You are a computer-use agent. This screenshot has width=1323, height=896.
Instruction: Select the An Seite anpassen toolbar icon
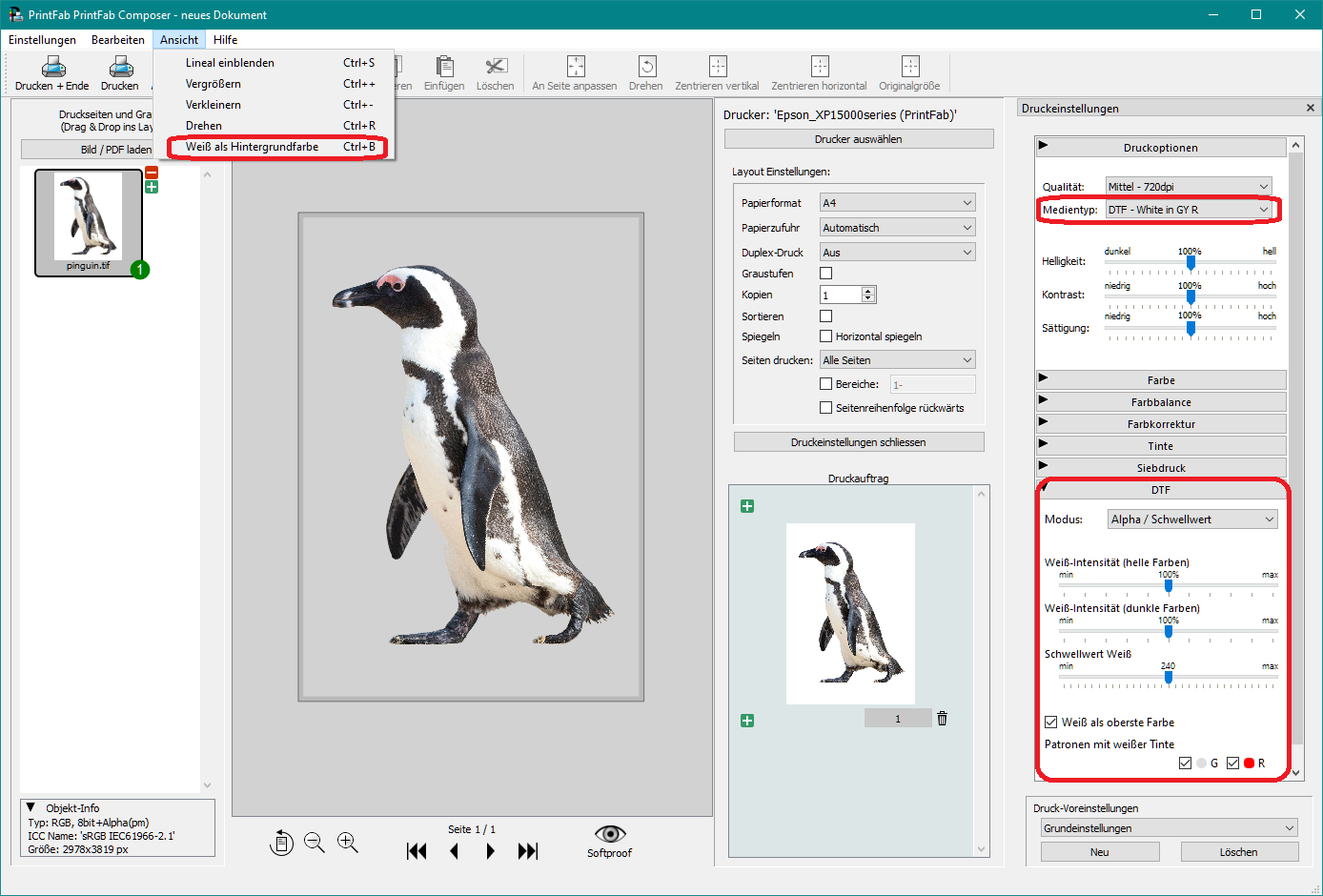(575, 67)
